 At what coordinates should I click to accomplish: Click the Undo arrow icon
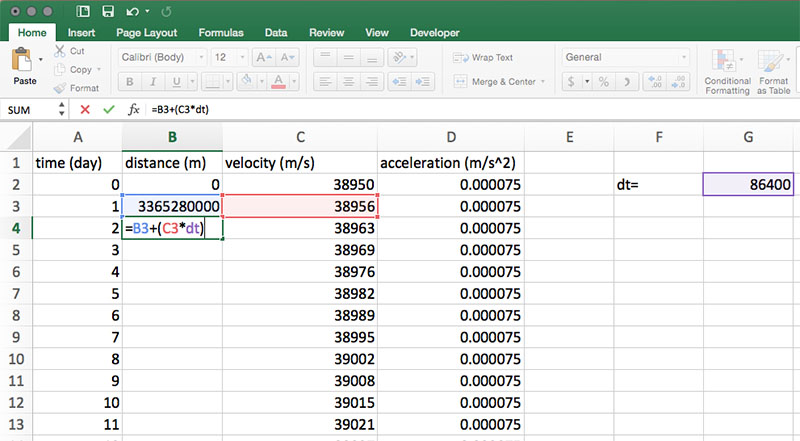coord(133,12)
